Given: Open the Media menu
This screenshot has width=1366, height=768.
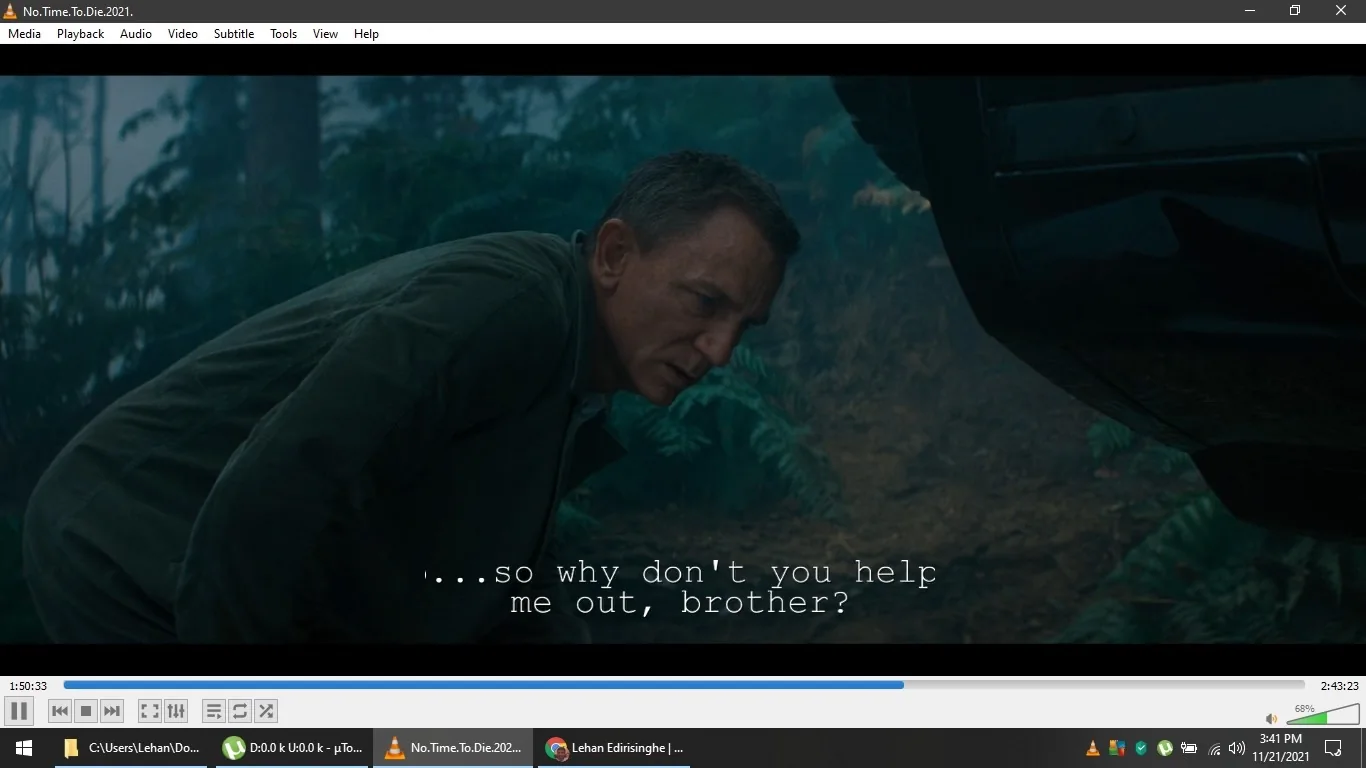Looking at the screenshot, I should [25, 34].
